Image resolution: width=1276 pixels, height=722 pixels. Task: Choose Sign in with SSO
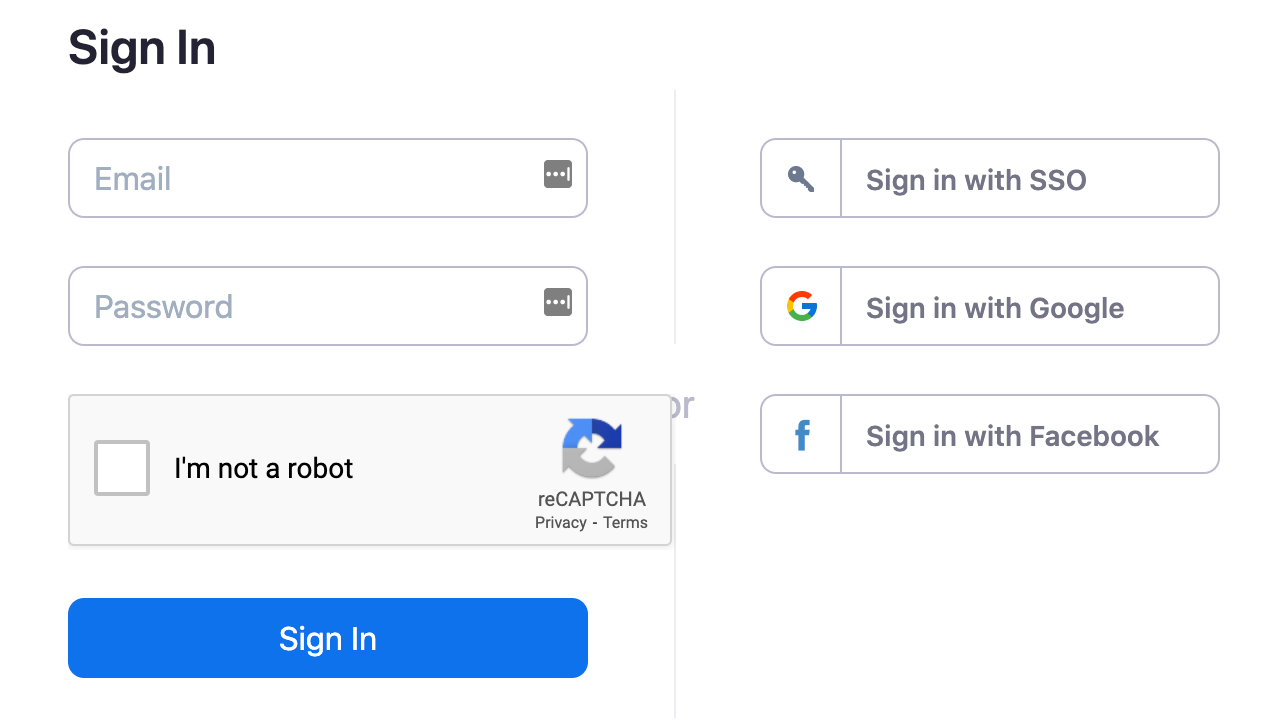[990, 178]
